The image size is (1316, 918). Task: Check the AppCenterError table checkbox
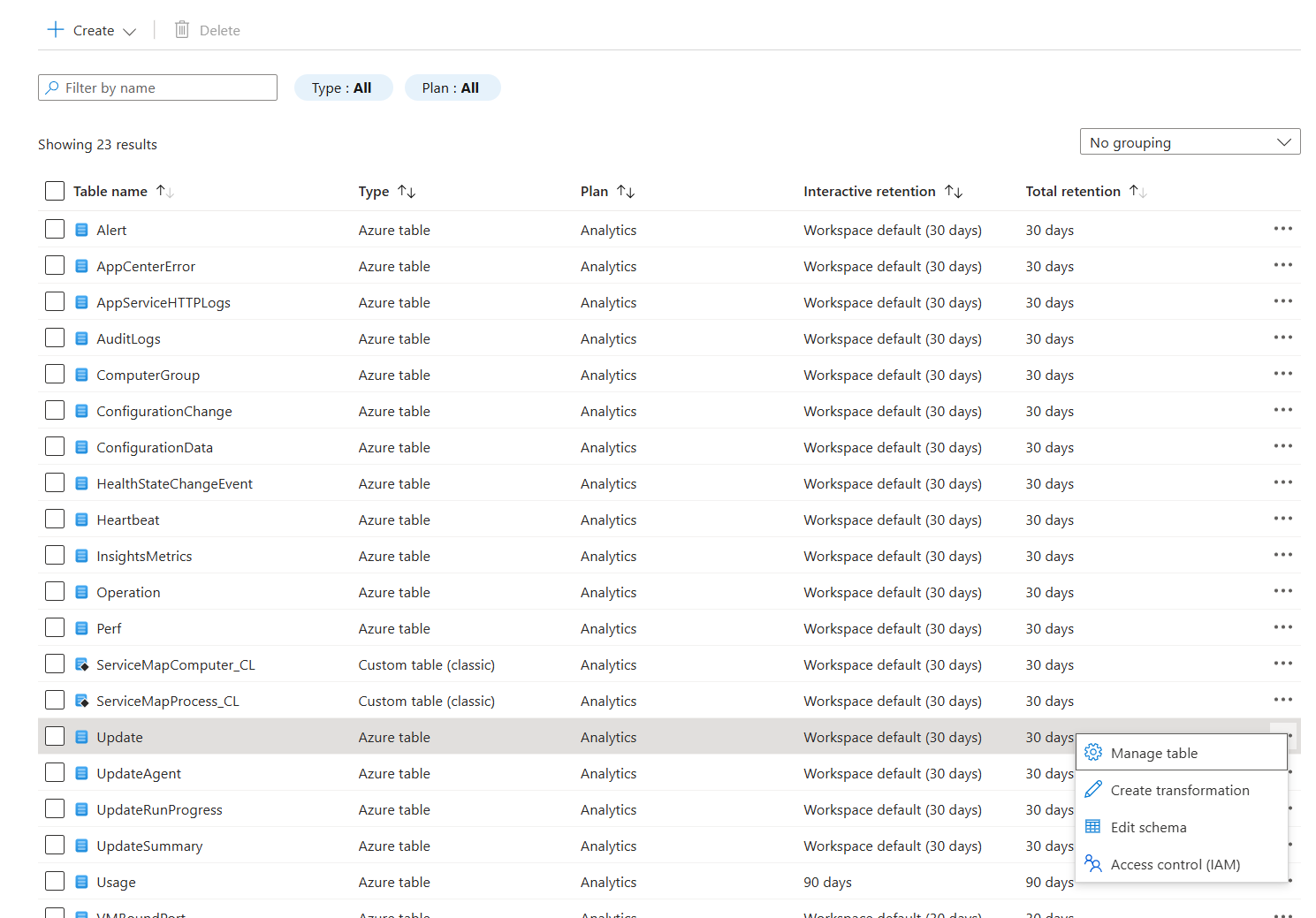click(55, 265)
